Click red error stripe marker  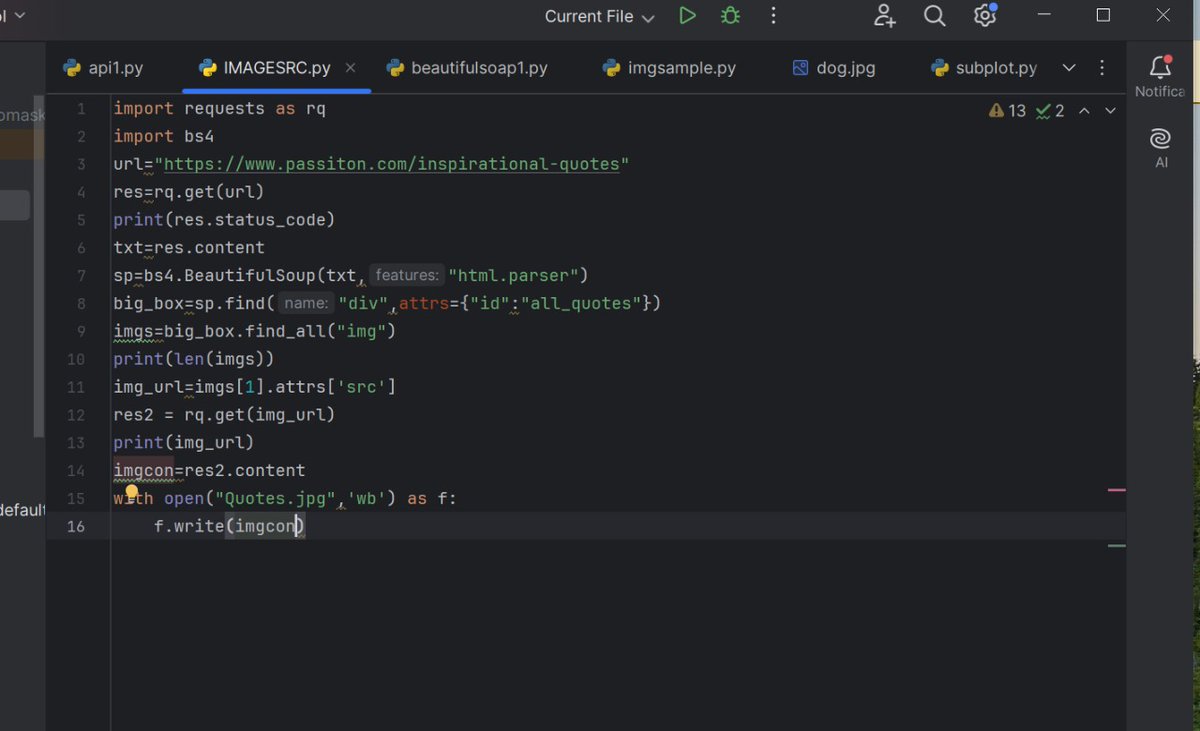[1117, 490]
